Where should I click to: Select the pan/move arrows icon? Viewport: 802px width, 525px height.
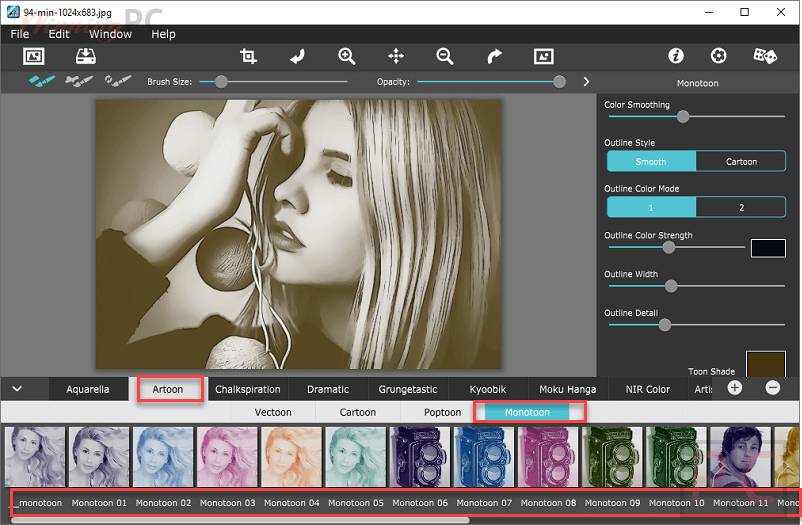pos(396,56)
